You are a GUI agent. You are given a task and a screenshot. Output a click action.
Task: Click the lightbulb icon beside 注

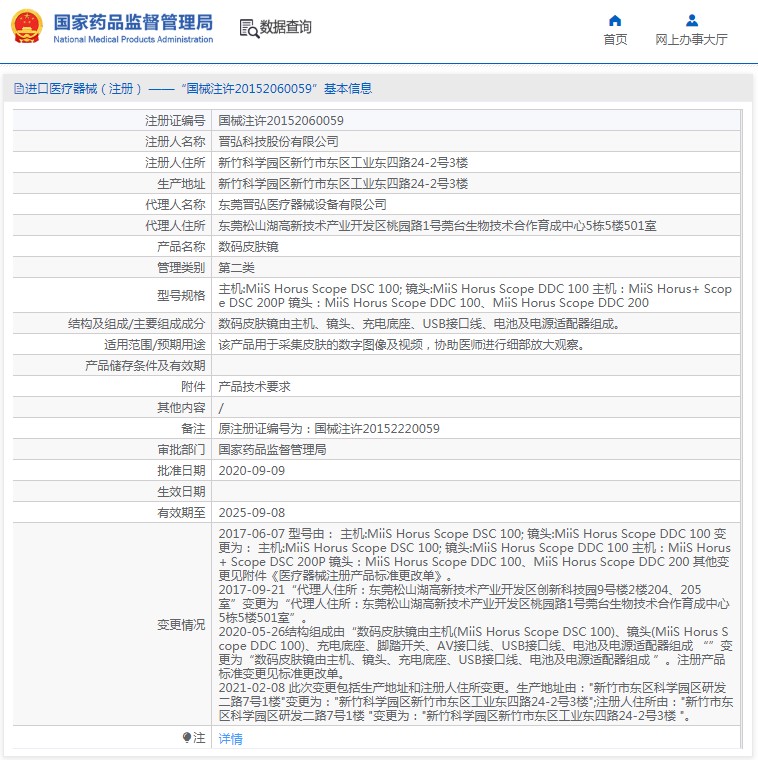[x=187, y=737]
